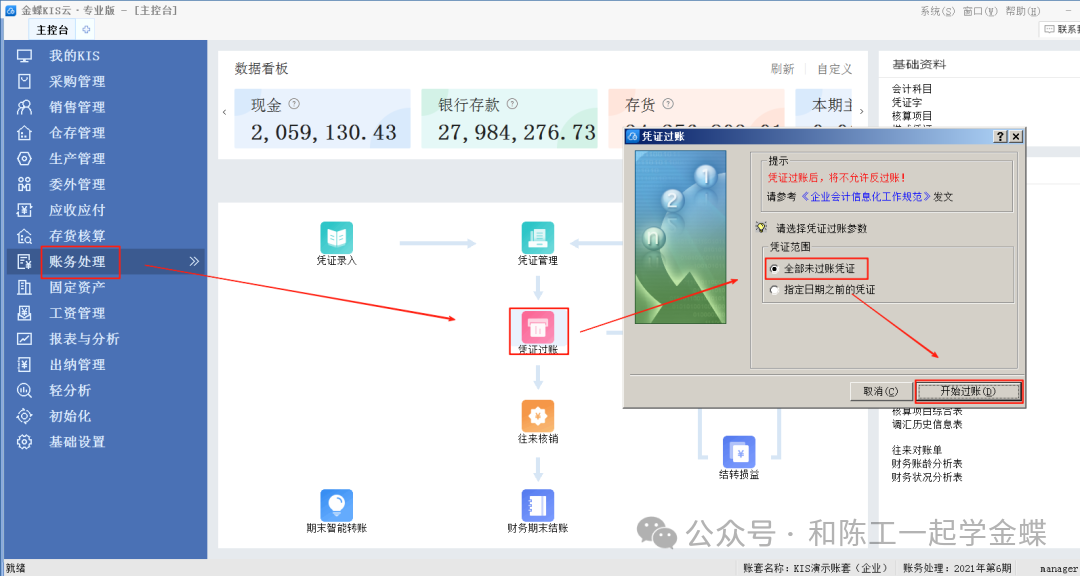Screen dimensions: 1080x576
Task: Launch 期末智能转账 icon
Action: pos(336,505)
